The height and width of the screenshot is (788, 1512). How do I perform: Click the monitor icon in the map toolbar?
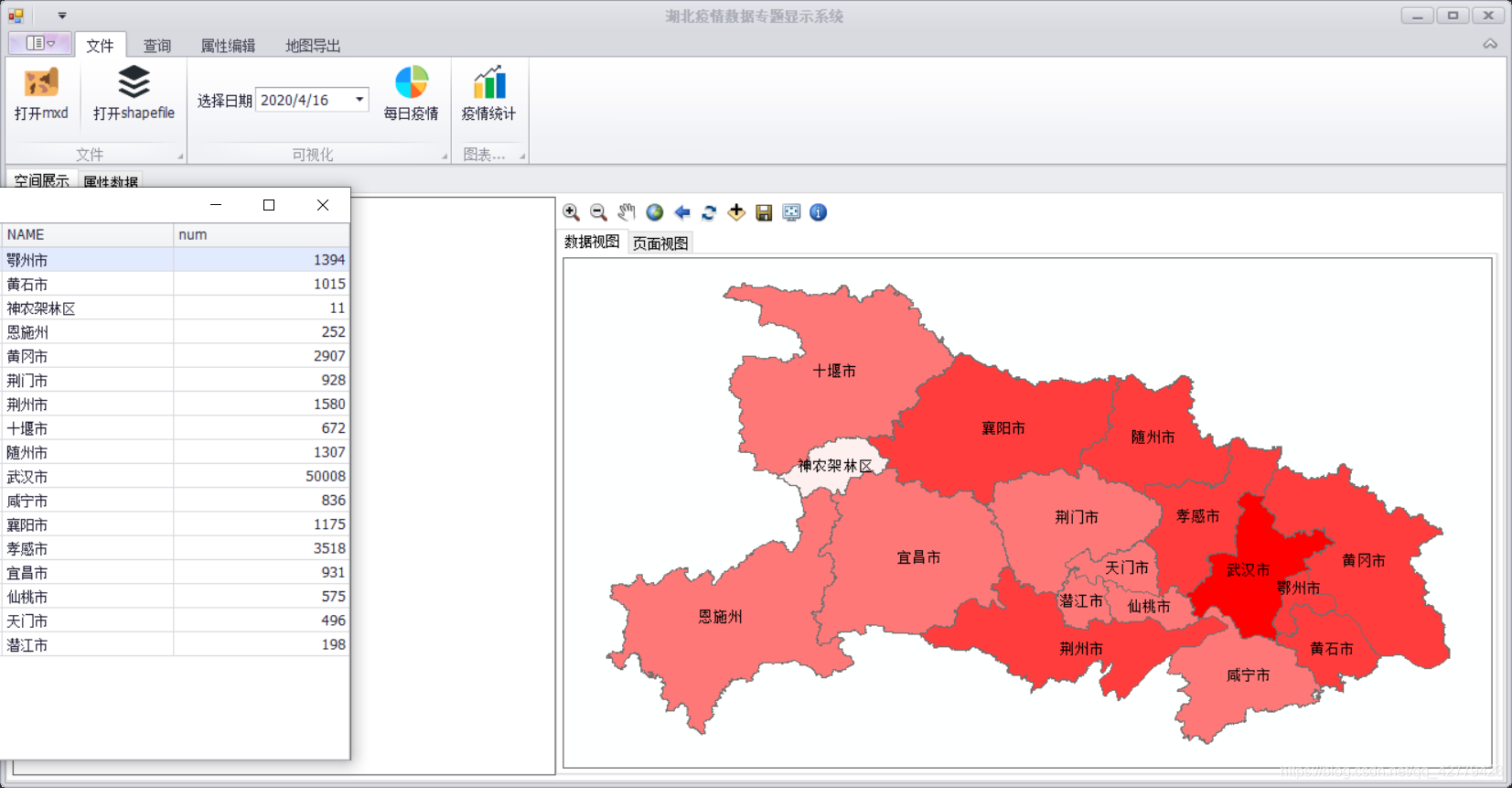coord(791,212)
